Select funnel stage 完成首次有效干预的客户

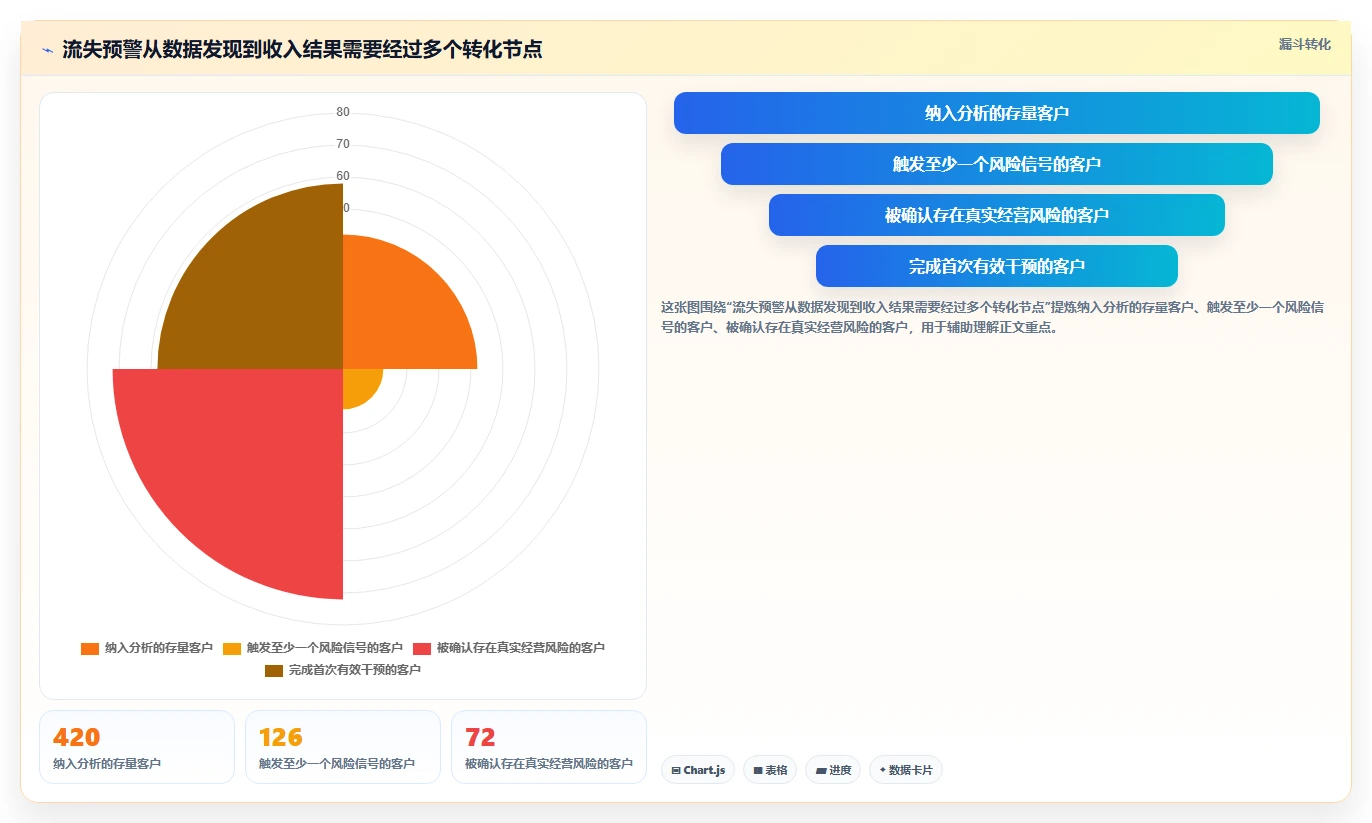coord(996,266)
